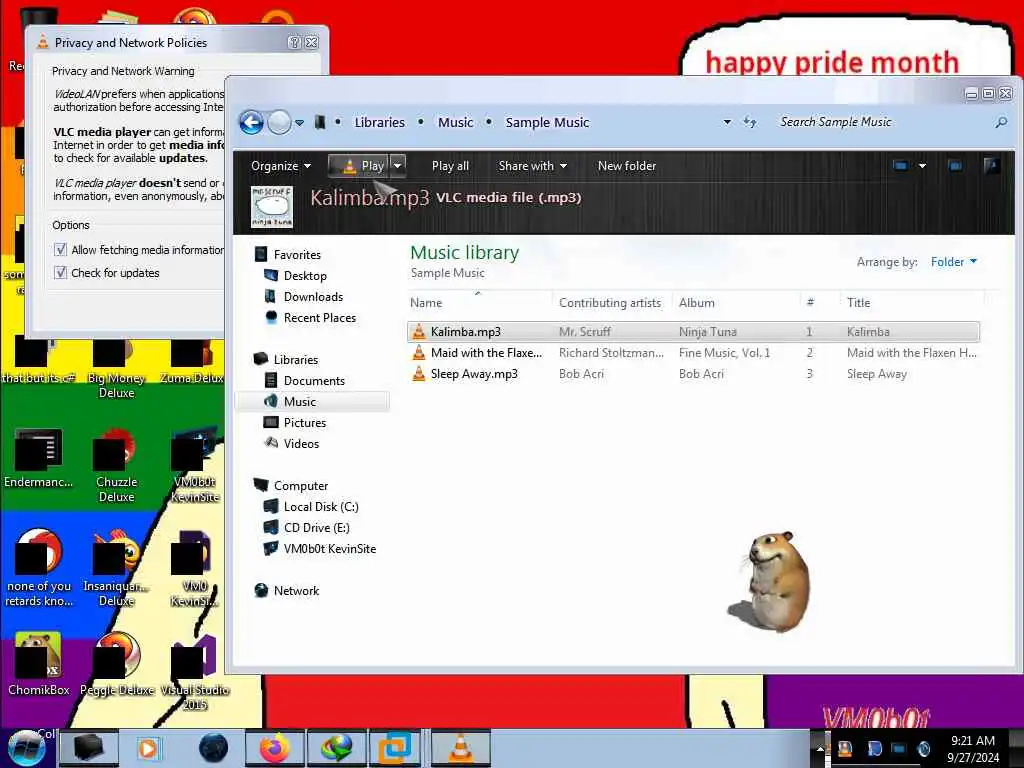Toggle the preview pane icon
Screen dimensions: 1024x768
(955, 166)
